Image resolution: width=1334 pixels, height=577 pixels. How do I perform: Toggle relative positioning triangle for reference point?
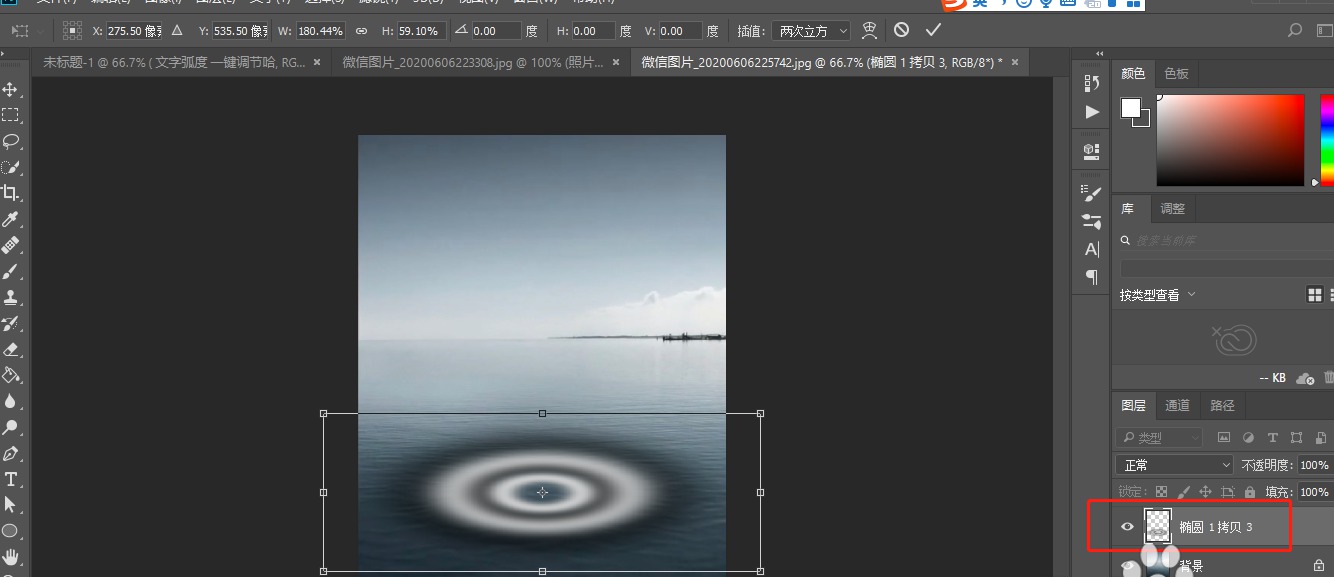[x=177, y=31]
